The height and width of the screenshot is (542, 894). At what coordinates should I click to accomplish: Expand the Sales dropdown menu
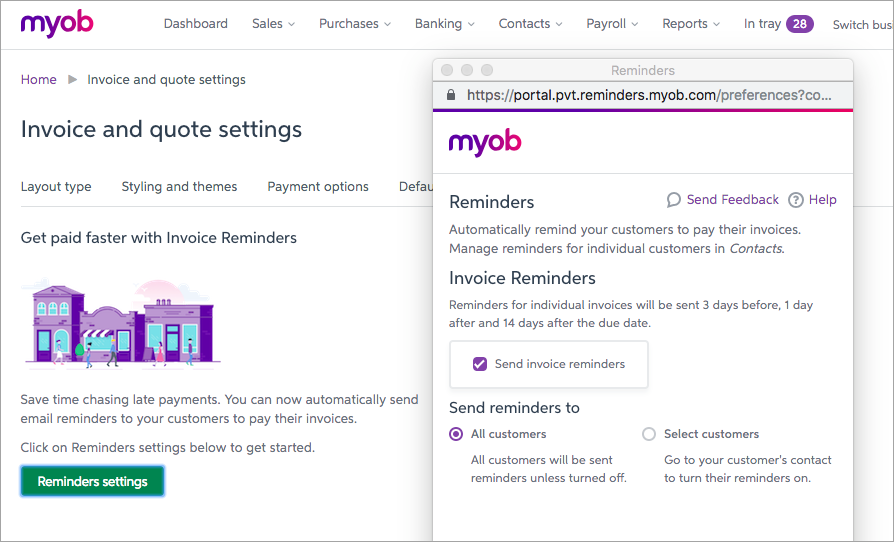pos(273,23)
